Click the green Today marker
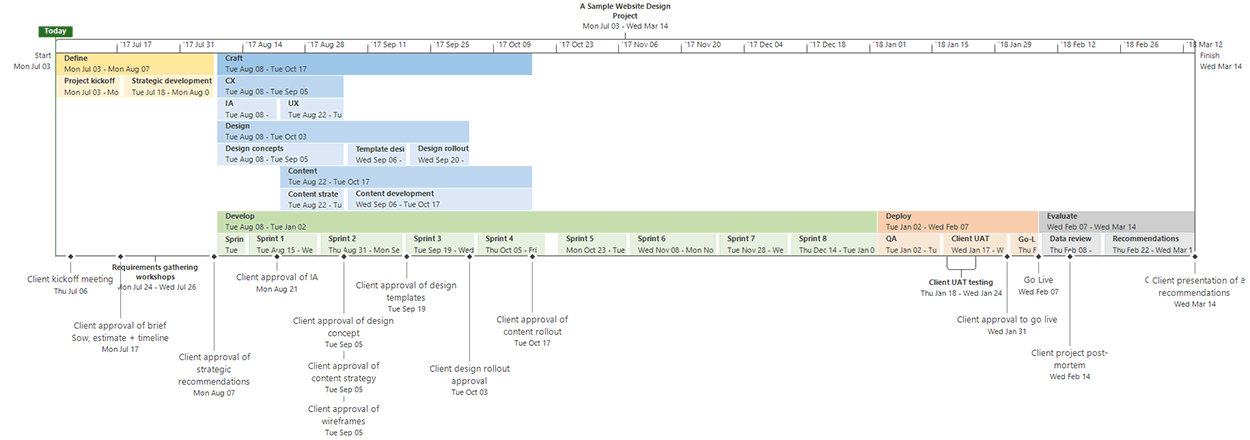This screenshot has width=1250, height=440. pos(55,32)
